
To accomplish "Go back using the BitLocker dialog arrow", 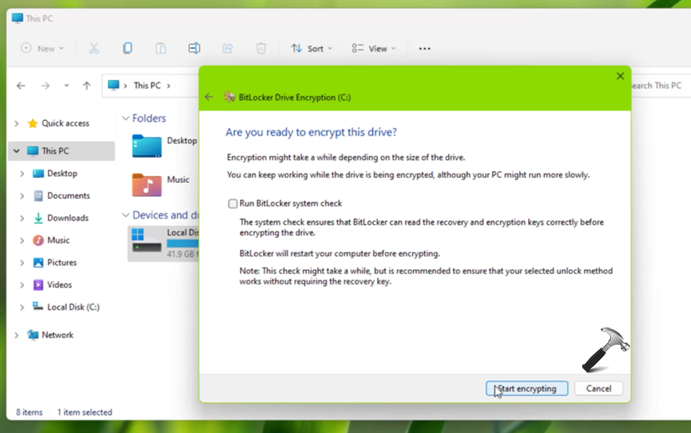I will pos(209,97).
